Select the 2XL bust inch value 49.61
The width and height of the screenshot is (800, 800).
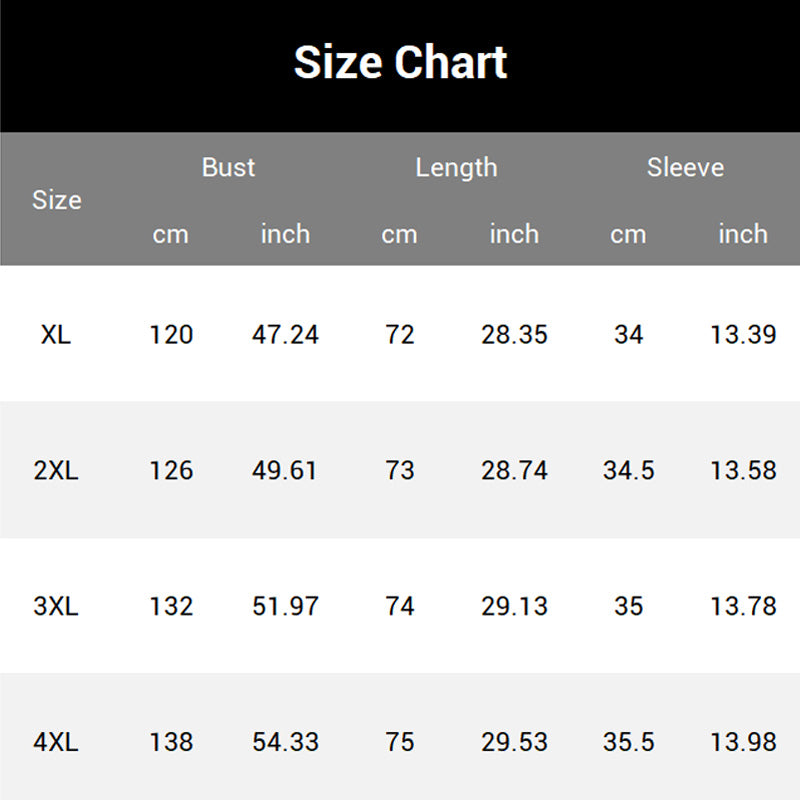tap(285, 470)
